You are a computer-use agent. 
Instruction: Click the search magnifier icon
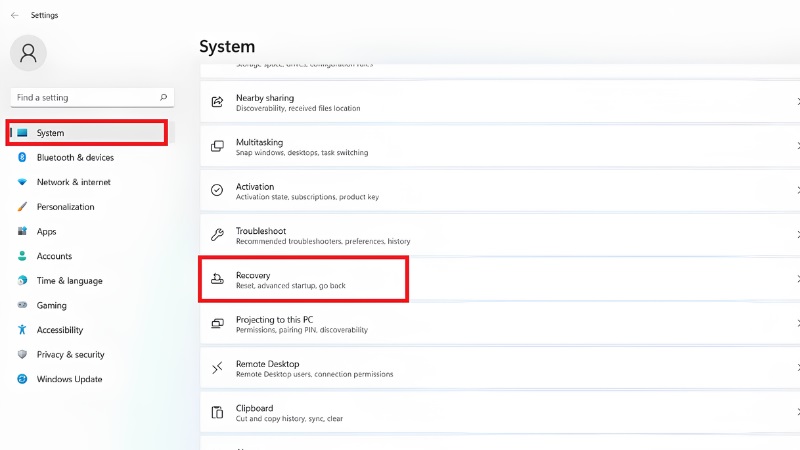163,97
